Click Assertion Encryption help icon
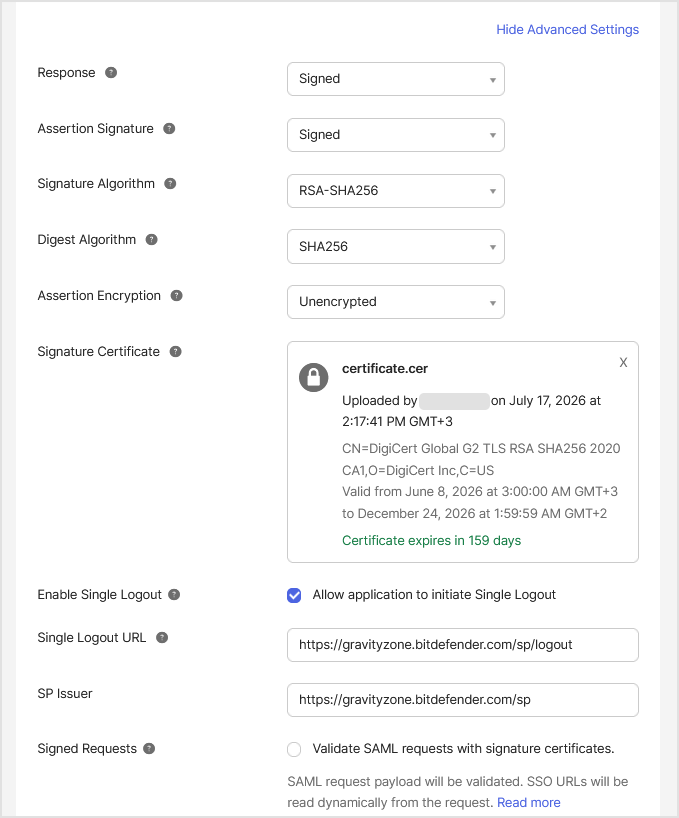 point(177,296)
